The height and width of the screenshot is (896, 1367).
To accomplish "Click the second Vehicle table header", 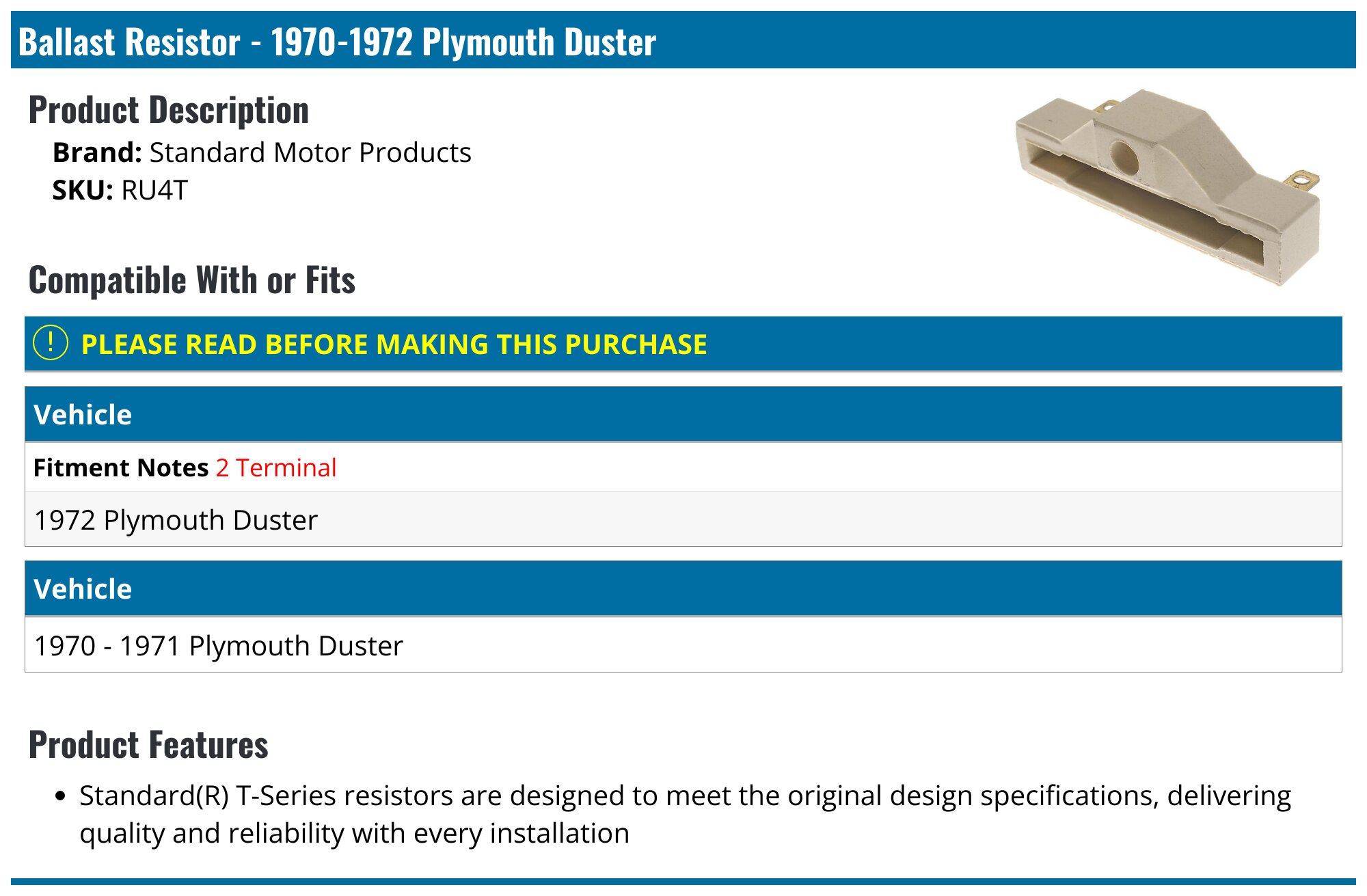I will 83,589.
